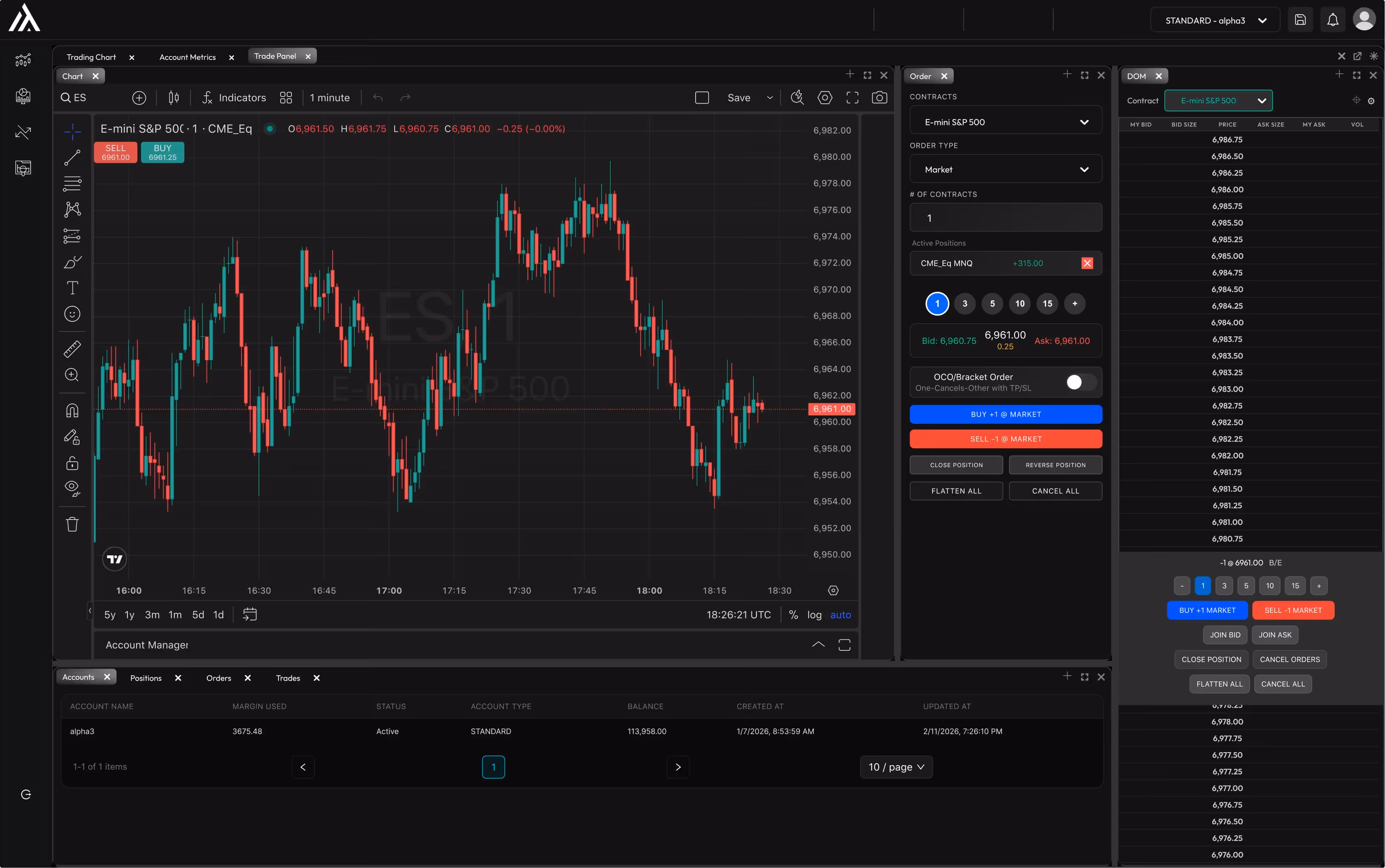Viewport: 1385px width, 868px height.
Task: Open the Order Type Market dropdown
Action: (x=1006, y=169)
